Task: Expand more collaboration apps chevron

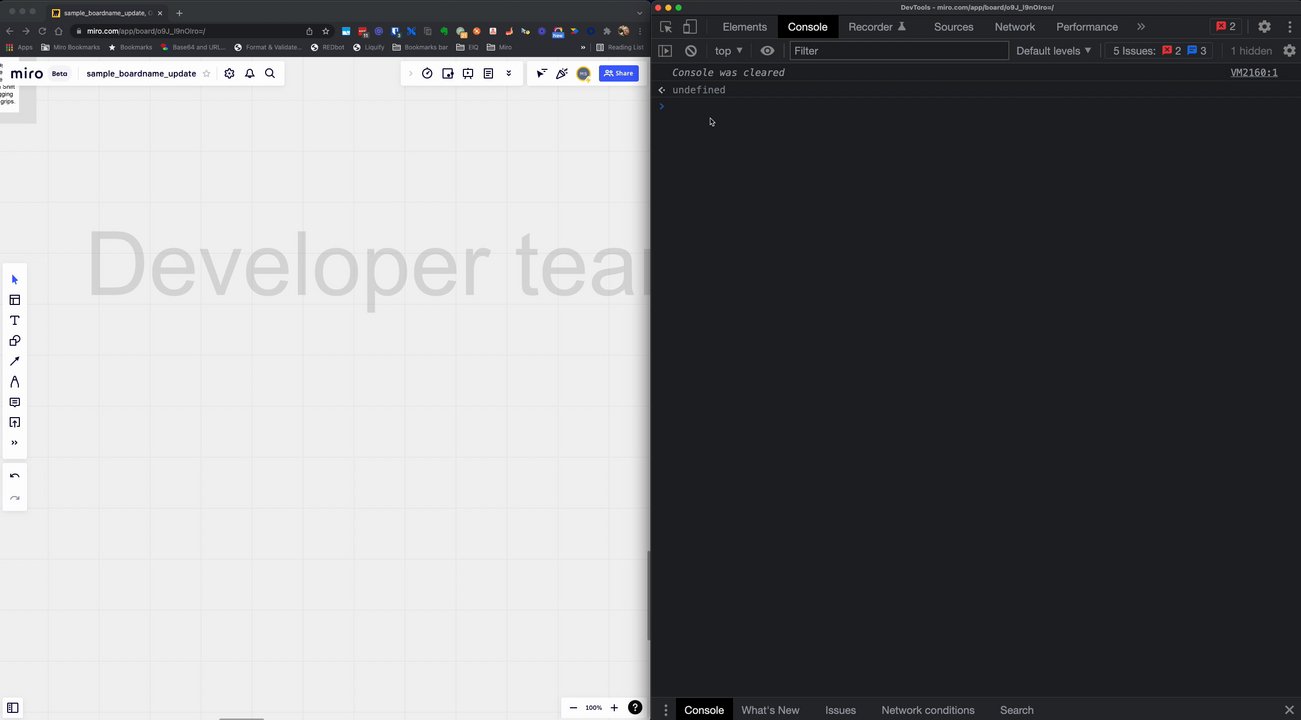Action: coord(508,73)
